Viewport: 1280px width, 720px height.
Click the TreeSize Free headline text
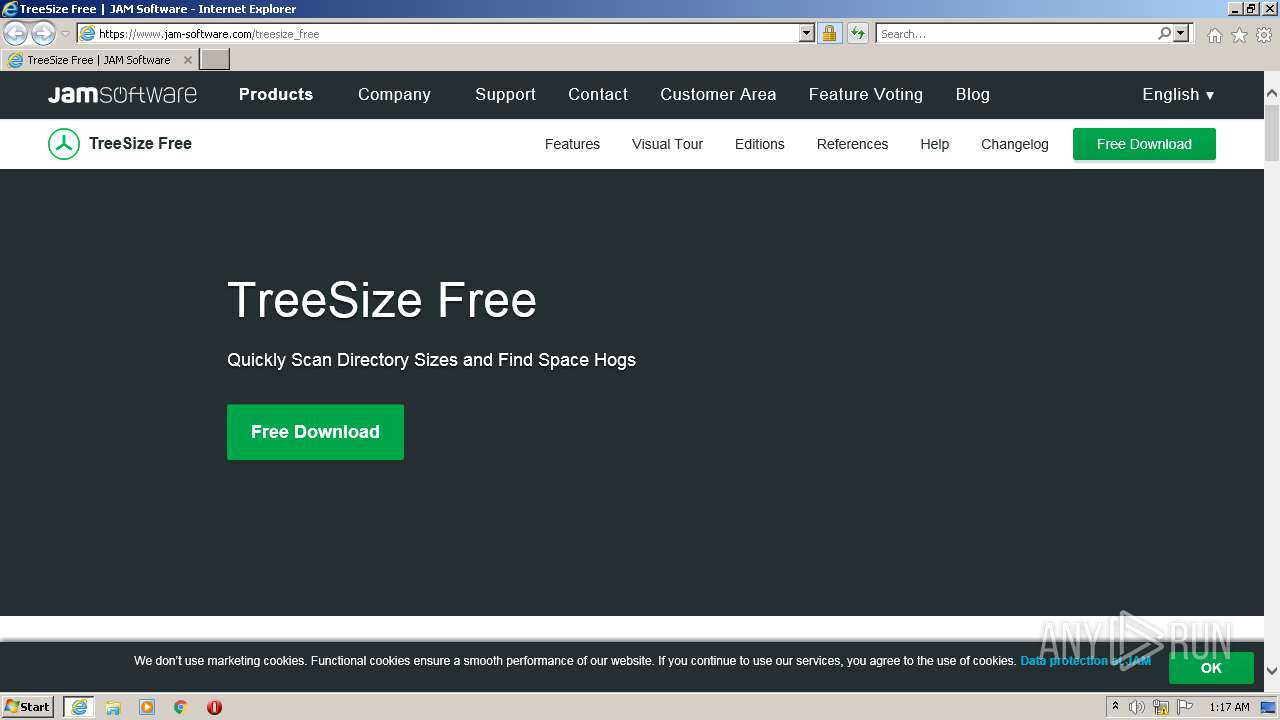pyautogui.click(x=382, y=300)
